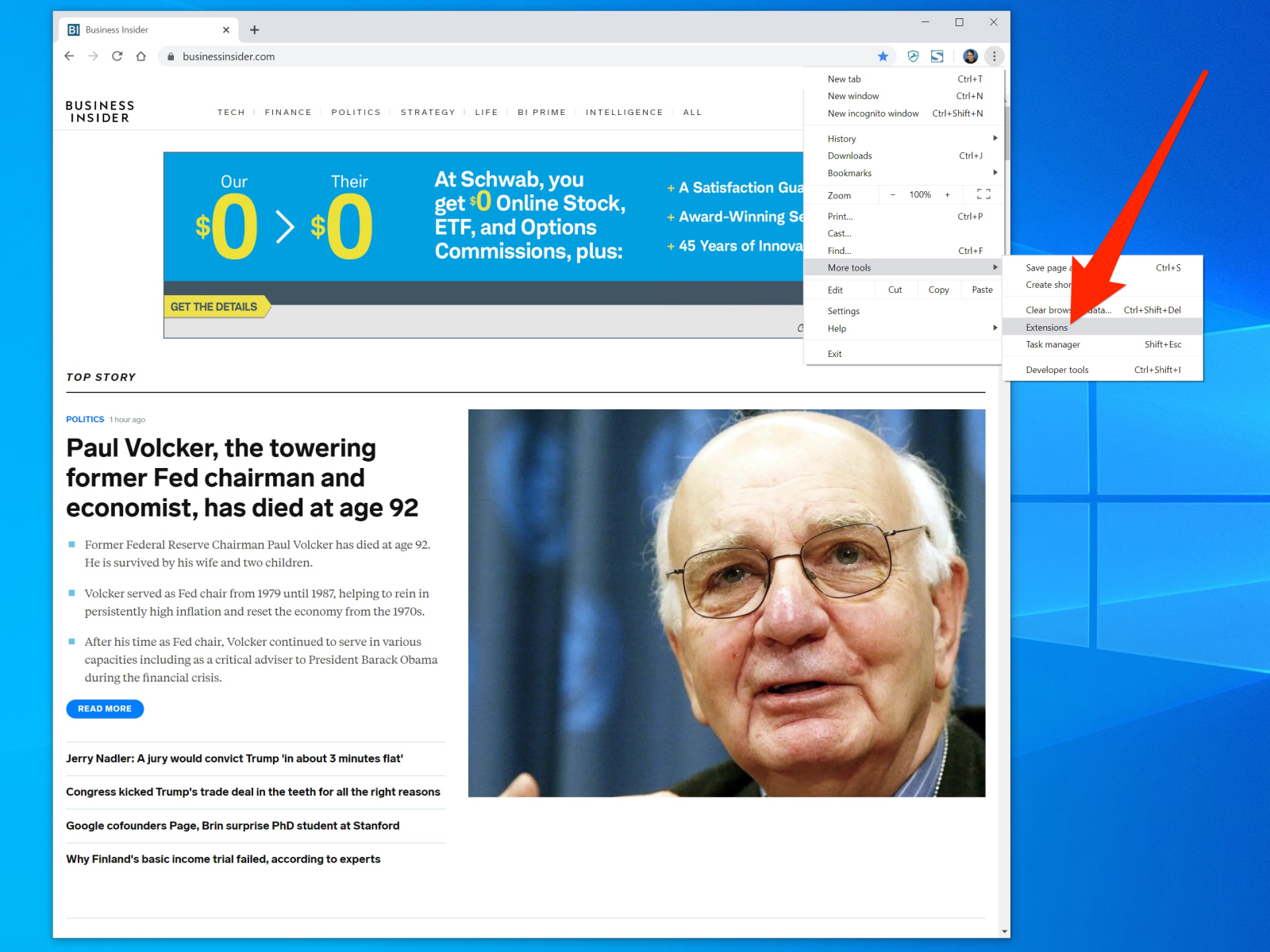Choose Exit from the Chrome menu
Image resolution: width=1270 pixels, height=952 pixels.
coord(903,354)
